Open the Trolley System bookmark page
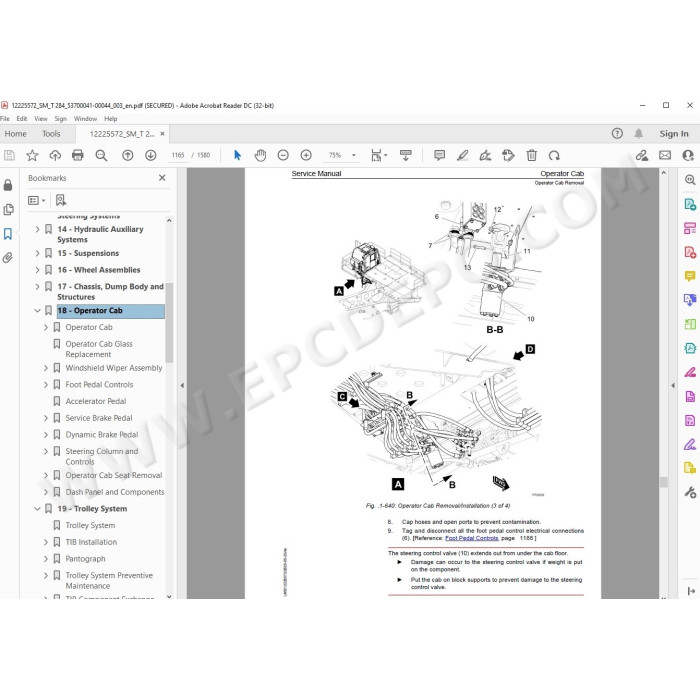This screenshot has height=700, width=700. click(x=90, y=525)
